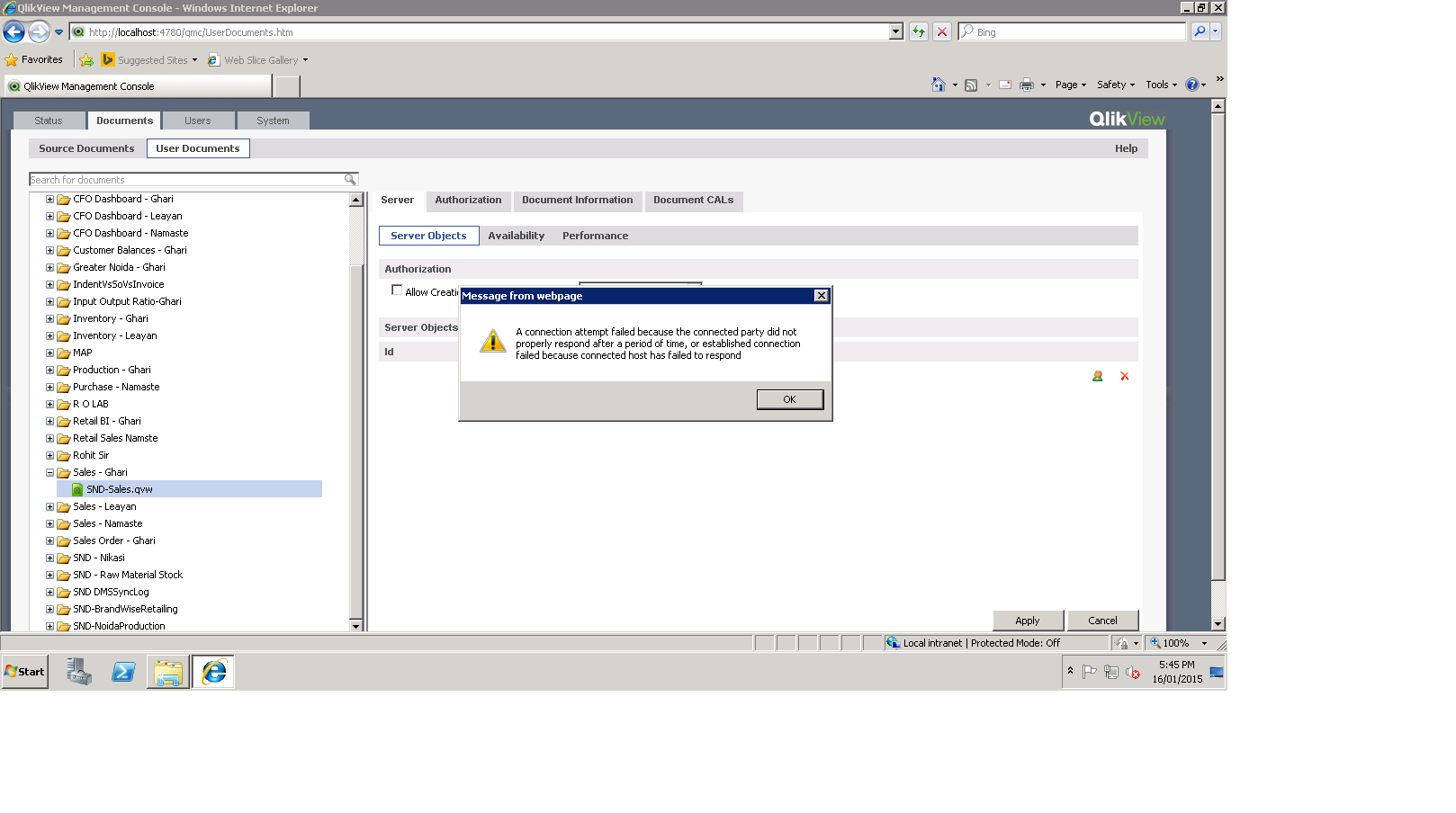Screen dimensions: 1456x813
Task: Open the Page menu dropdown
Action: click(x=1071, y=85)
